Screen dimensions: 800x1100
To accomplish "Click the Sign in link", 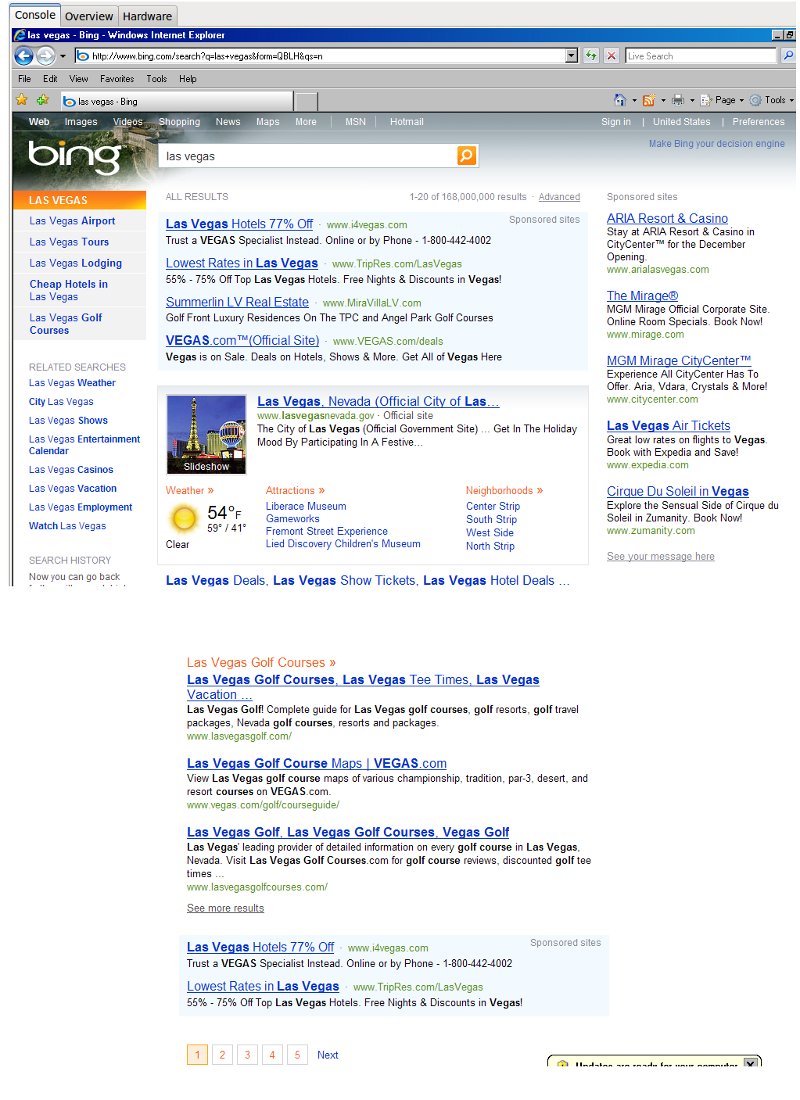I will coord(615,121).
